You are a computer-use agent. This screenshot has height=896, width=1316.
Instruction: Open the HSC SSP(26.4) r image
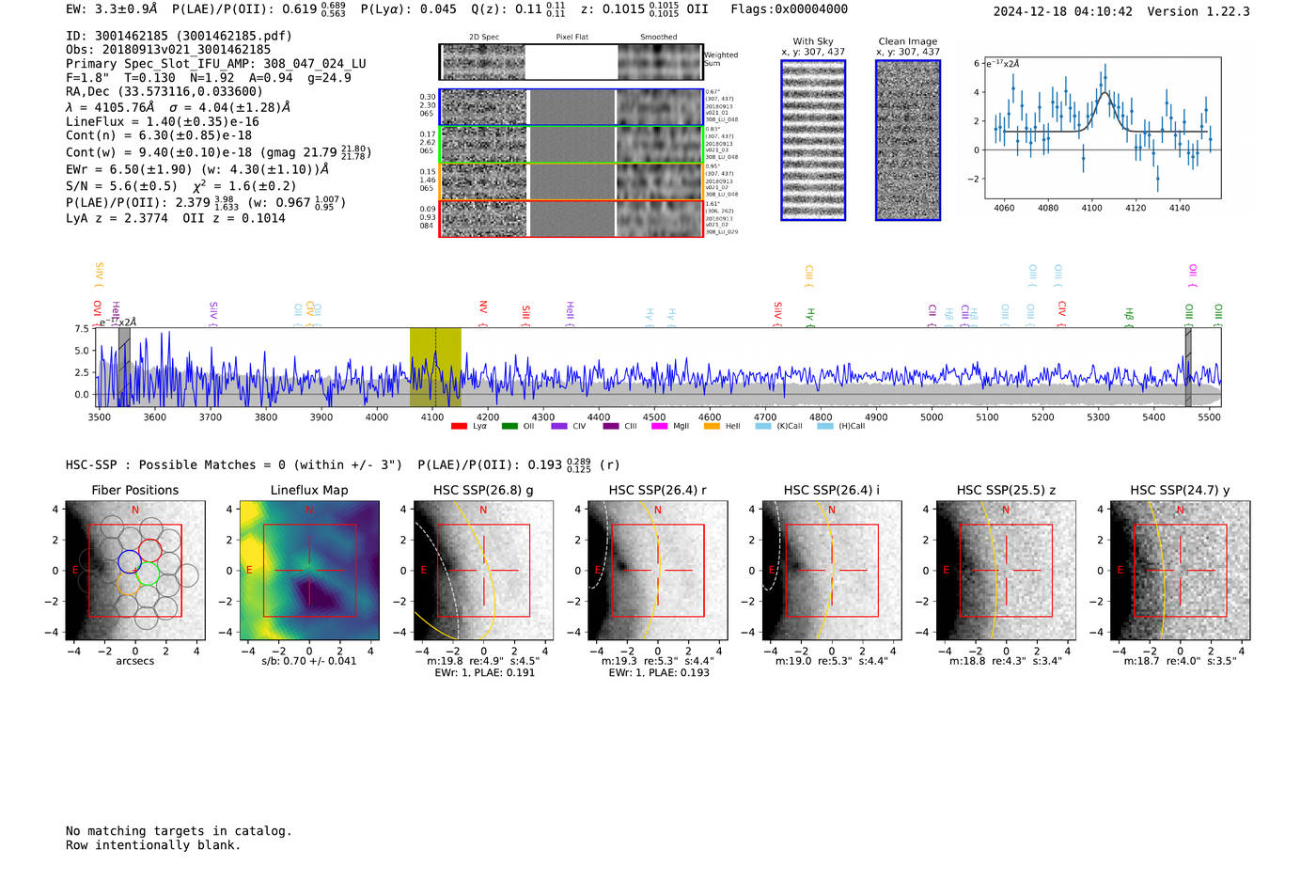(657, 571)
